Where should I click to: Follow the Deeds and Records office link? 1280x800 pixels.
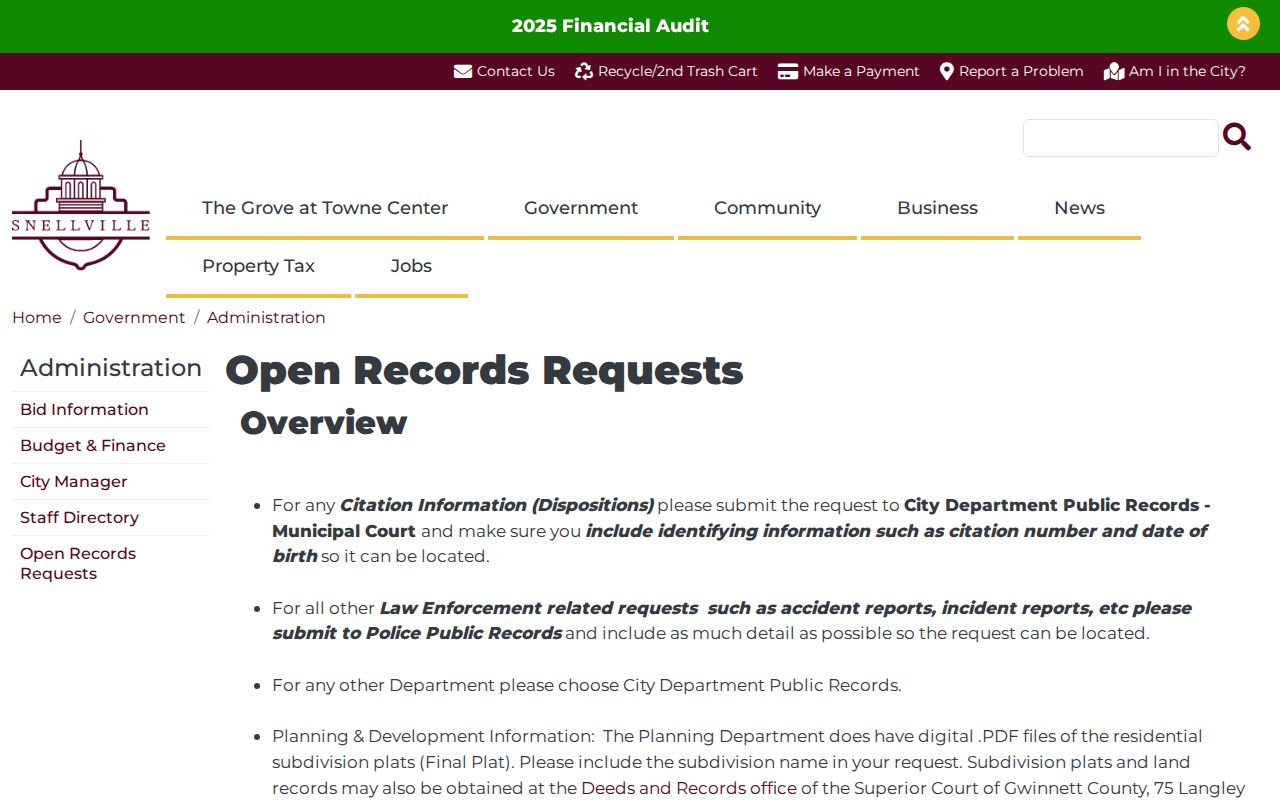point(689,788)
